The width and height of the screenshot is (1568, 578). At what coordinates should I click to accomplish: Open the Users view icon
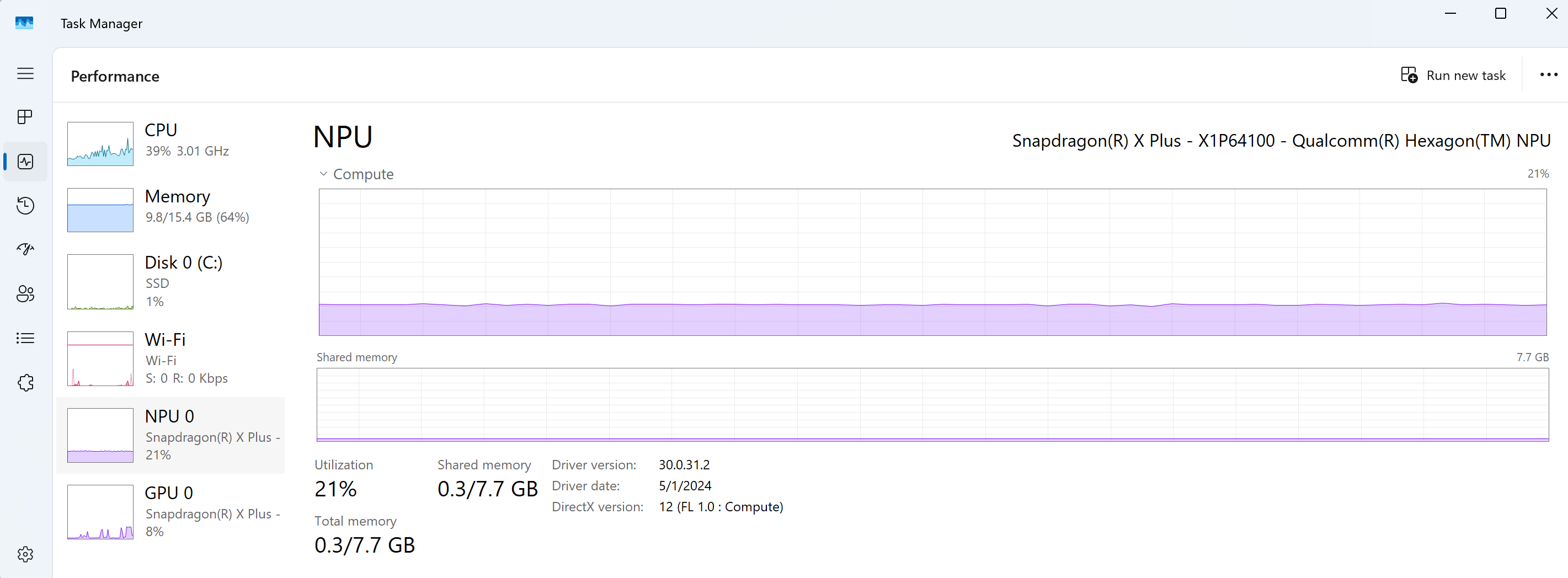coord(25,294)
